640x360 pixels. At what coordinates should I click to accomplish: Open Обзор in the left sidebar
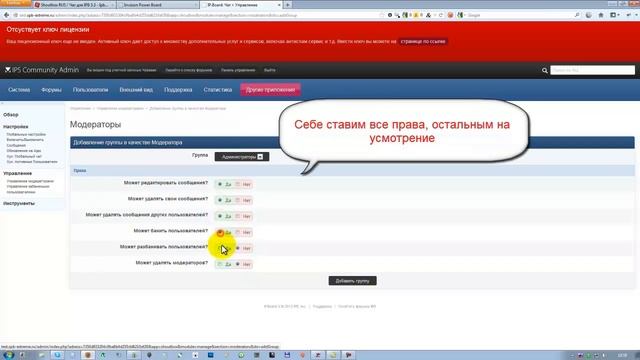pyautogui.click(x=11, y=115)
